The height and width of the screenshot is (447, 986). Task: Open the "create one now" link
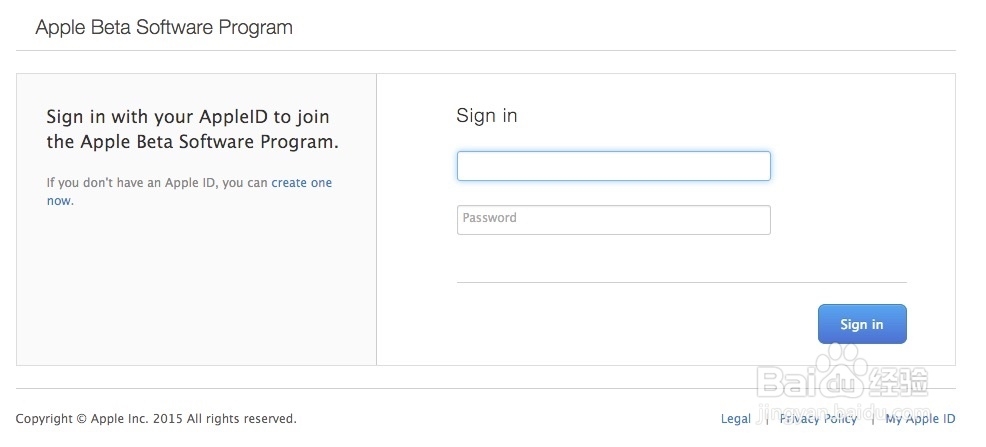301,183
